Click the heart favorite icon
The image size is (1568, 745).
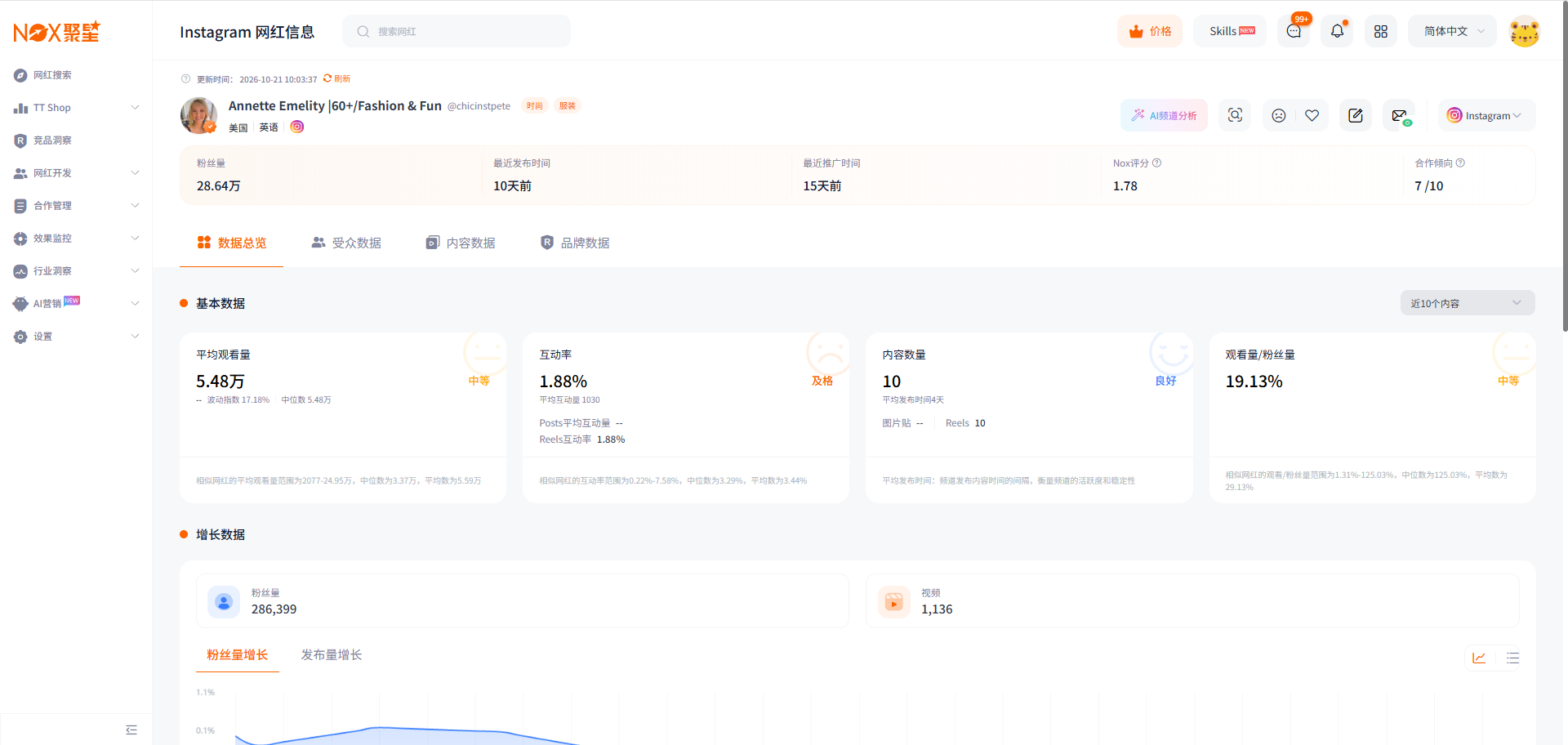click(x=1312, y=115)
